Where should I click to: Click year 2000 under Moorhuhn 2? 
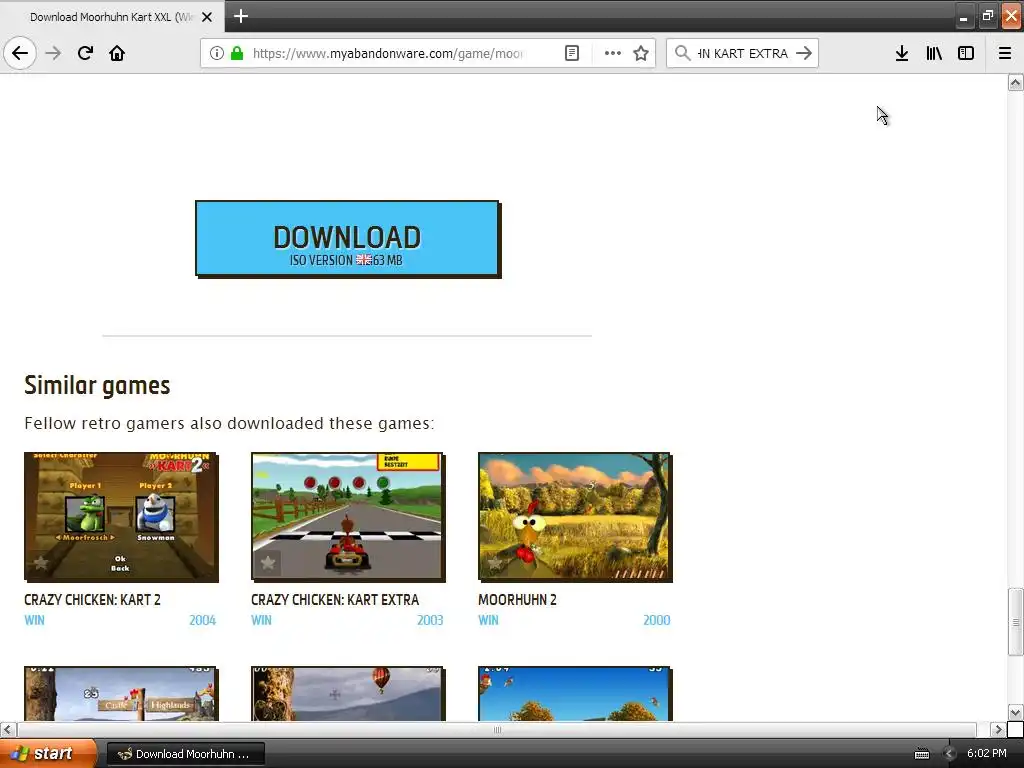point(657,620)
